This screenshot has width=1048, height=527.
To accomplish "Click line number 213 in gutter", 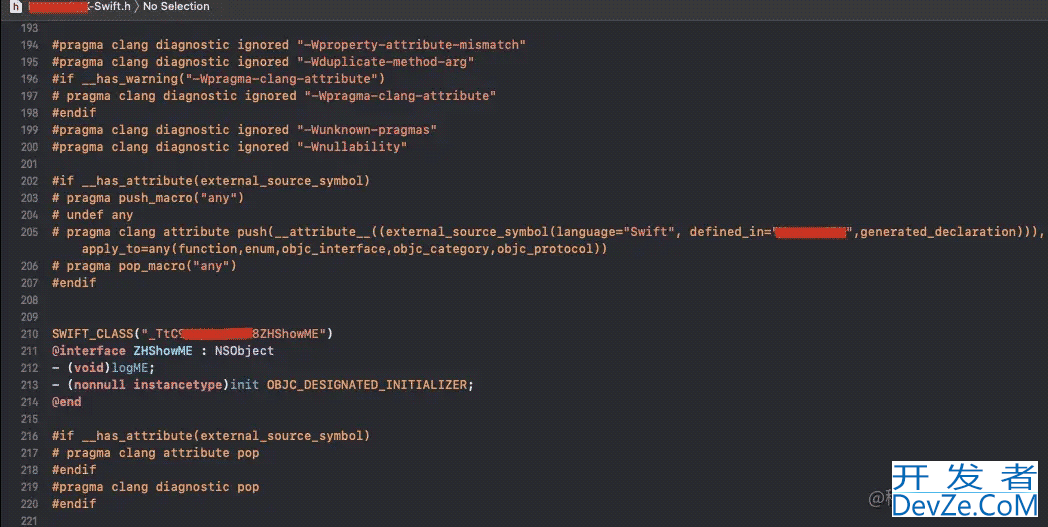I will click(x=29, y=385).
